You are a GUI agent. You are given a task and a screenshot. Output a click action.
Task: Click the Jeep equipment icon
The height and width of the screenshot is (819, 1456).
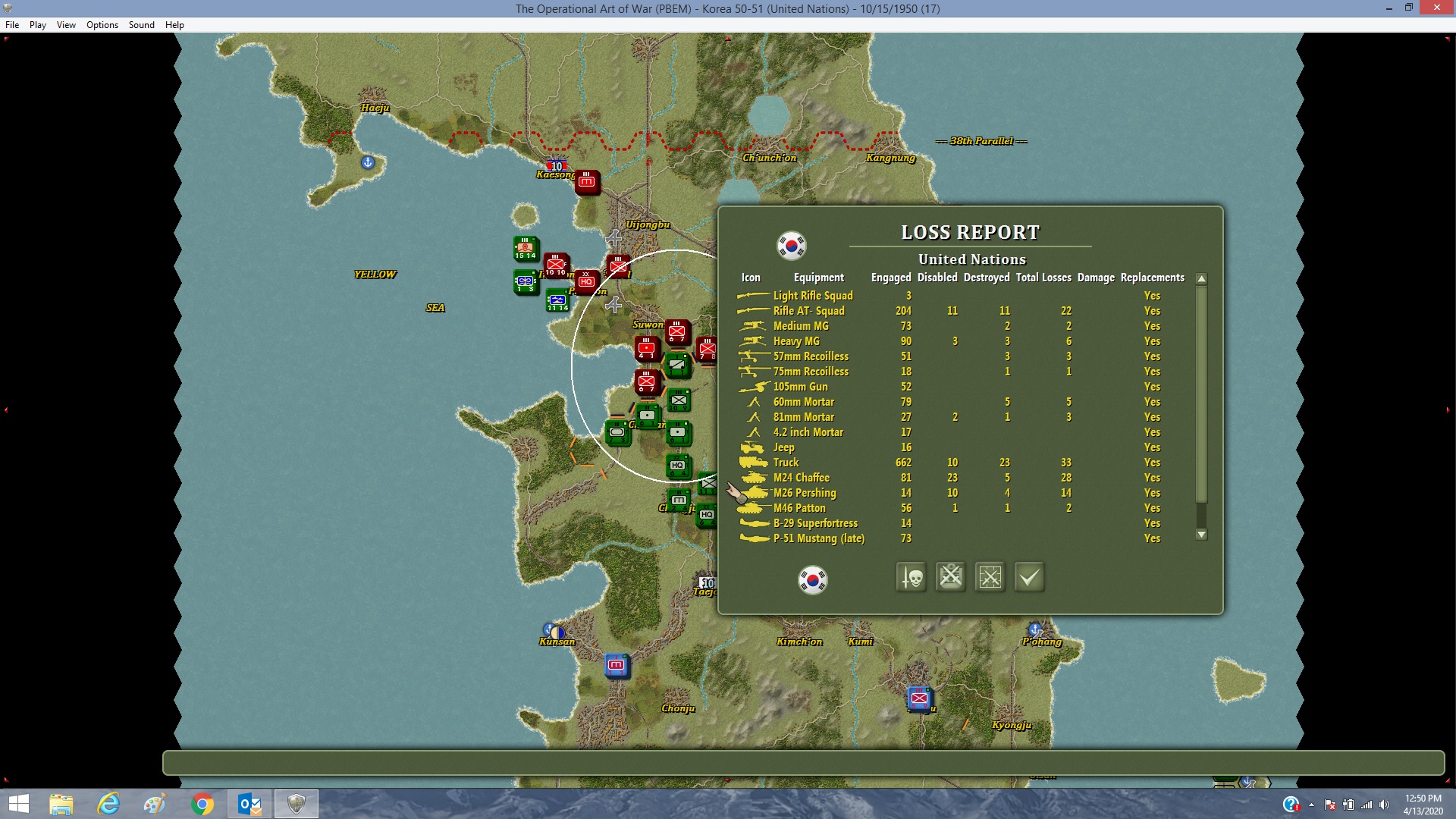pos(752,447)
